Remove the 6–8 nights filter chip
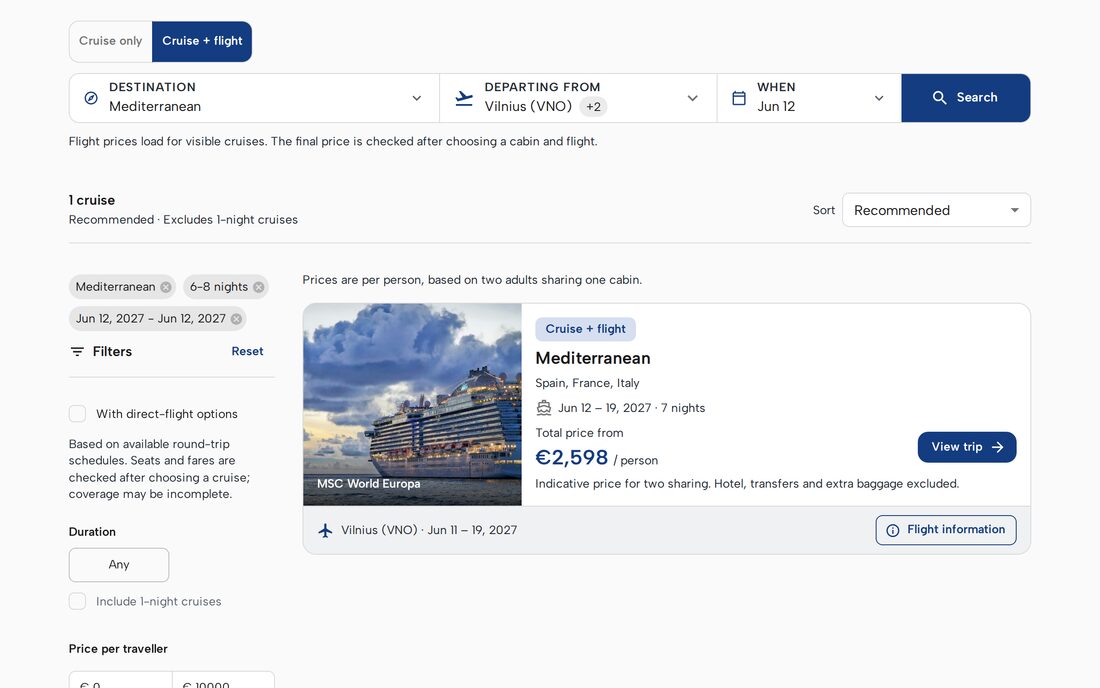Viewport: 1100px width, 688px height. click(259, 287)
